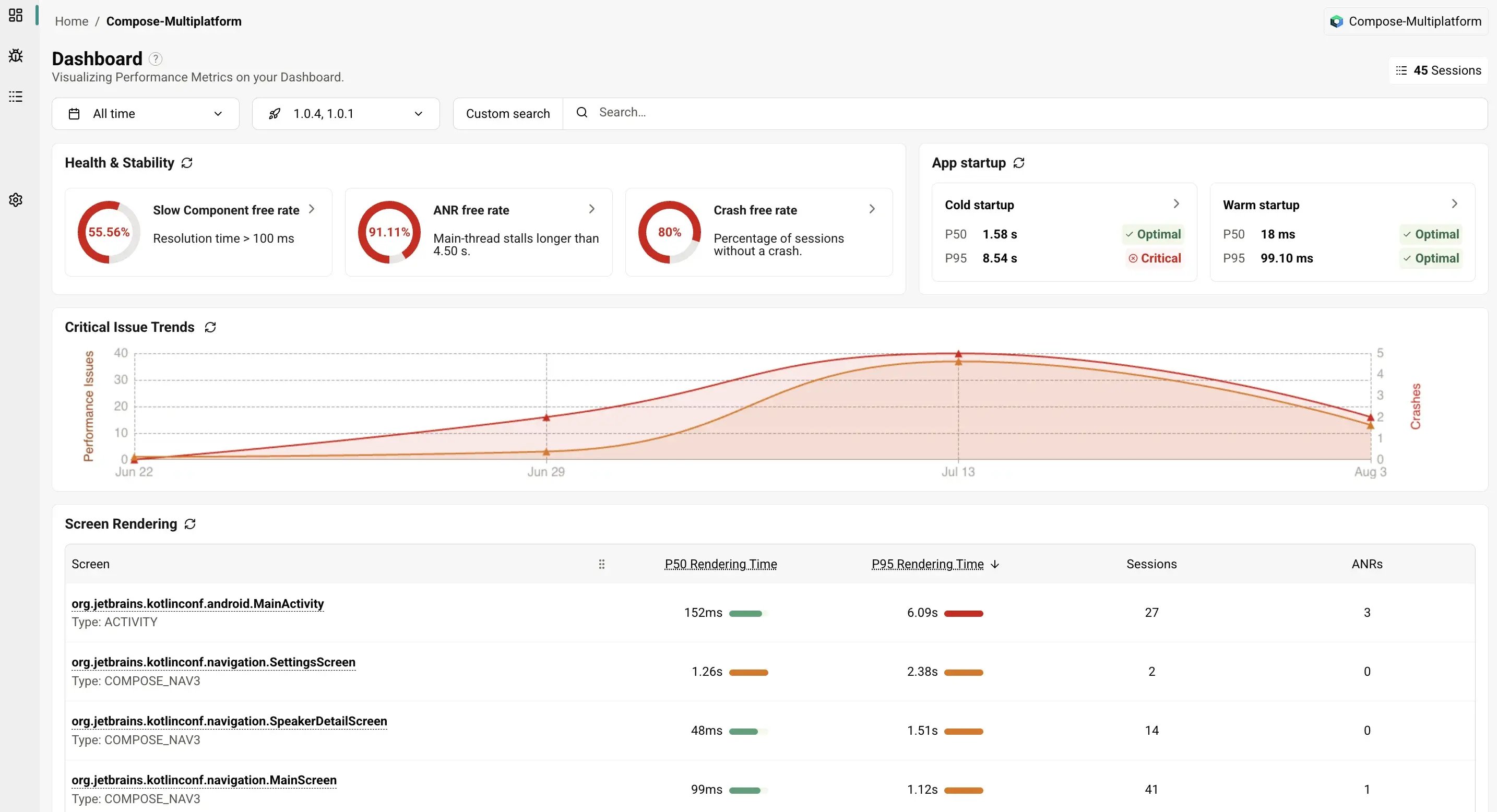Screen dimensions: 1497x812
Task: Click the list icon beside 45 Sessions
Action: (x=1401, y=70)
